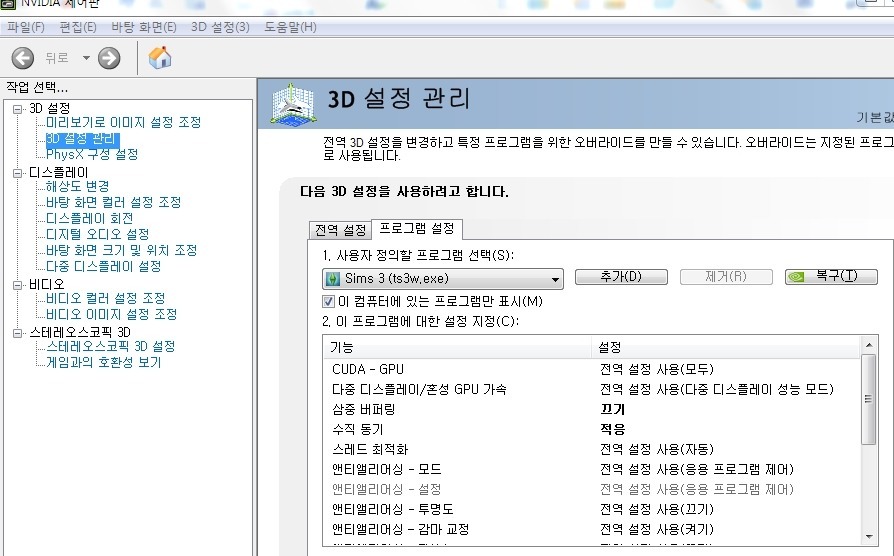
Task: Click 적응 value for 수직 동기
Action: (613, 429)
